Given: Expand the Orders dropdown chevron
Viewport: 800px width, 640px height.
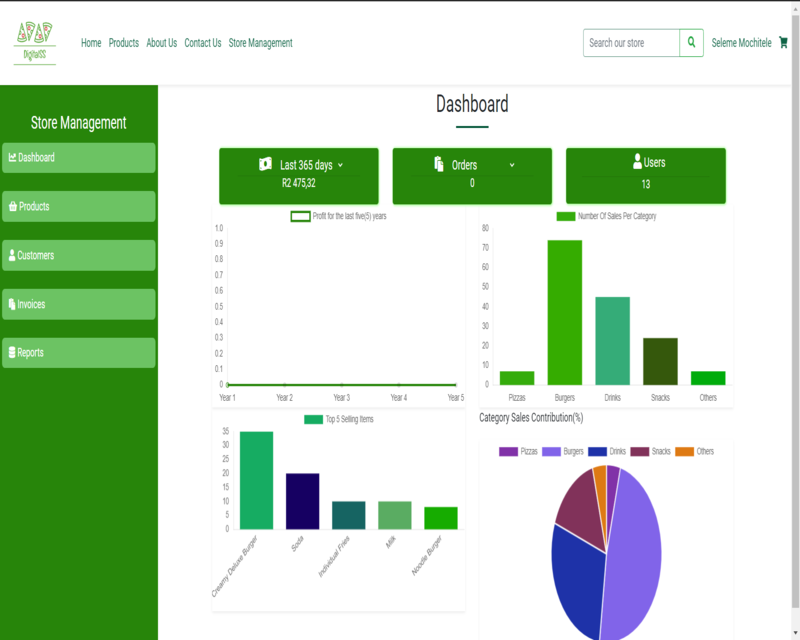Looking at the screenshot, I should click(x=512, y=165).
